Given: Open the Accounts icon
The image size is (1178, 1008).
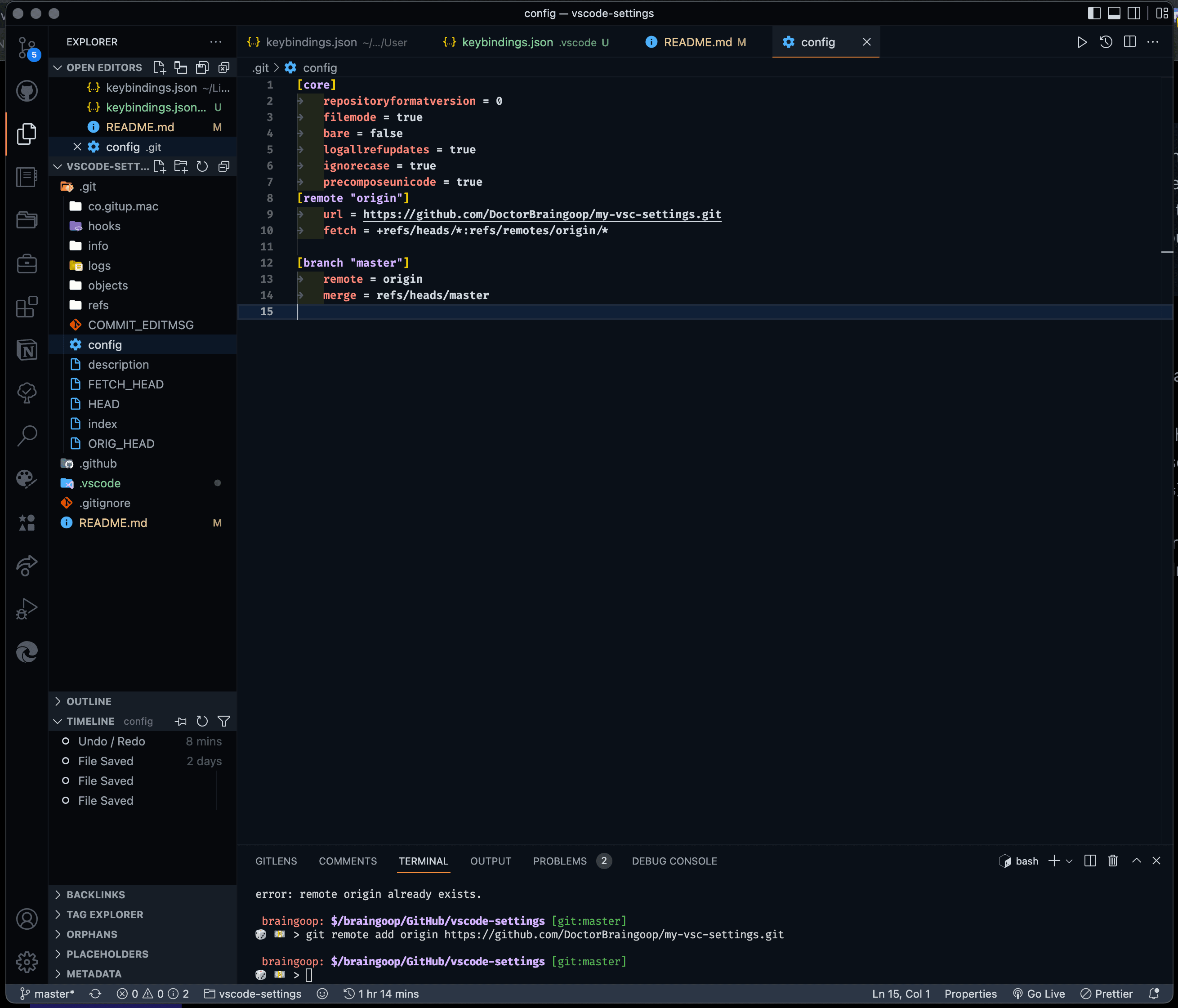Looking at the screenshot, I should coord(27,919).
